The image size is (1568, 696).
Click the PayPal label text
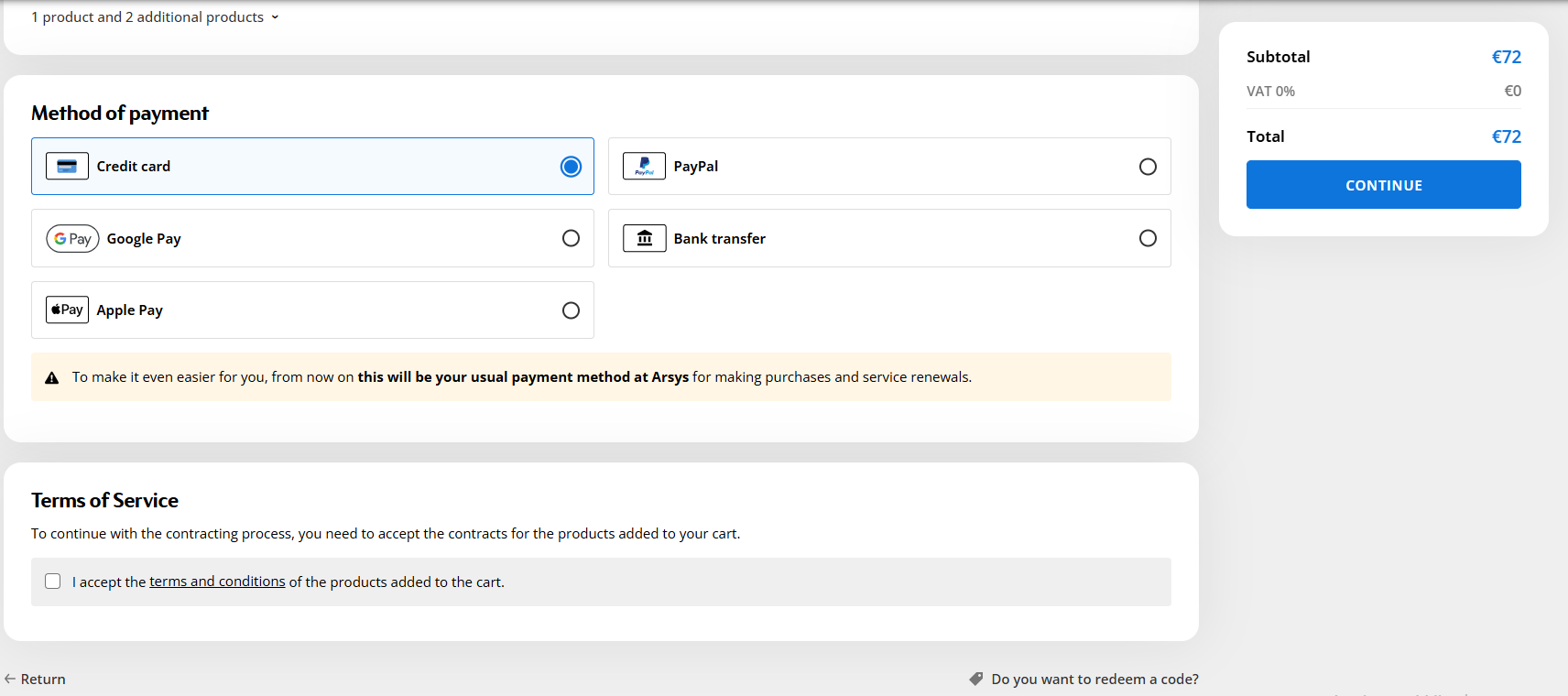696,166
